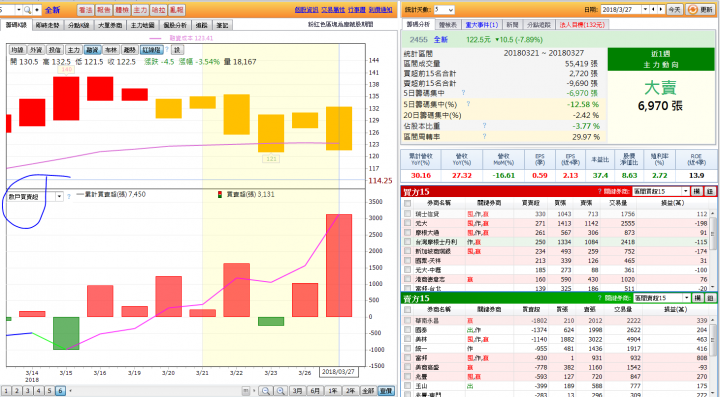The width and height of the screenshot is (720, 397).
Task: Open the stock code dropdown arrow at top left
Action: (19, 10)
